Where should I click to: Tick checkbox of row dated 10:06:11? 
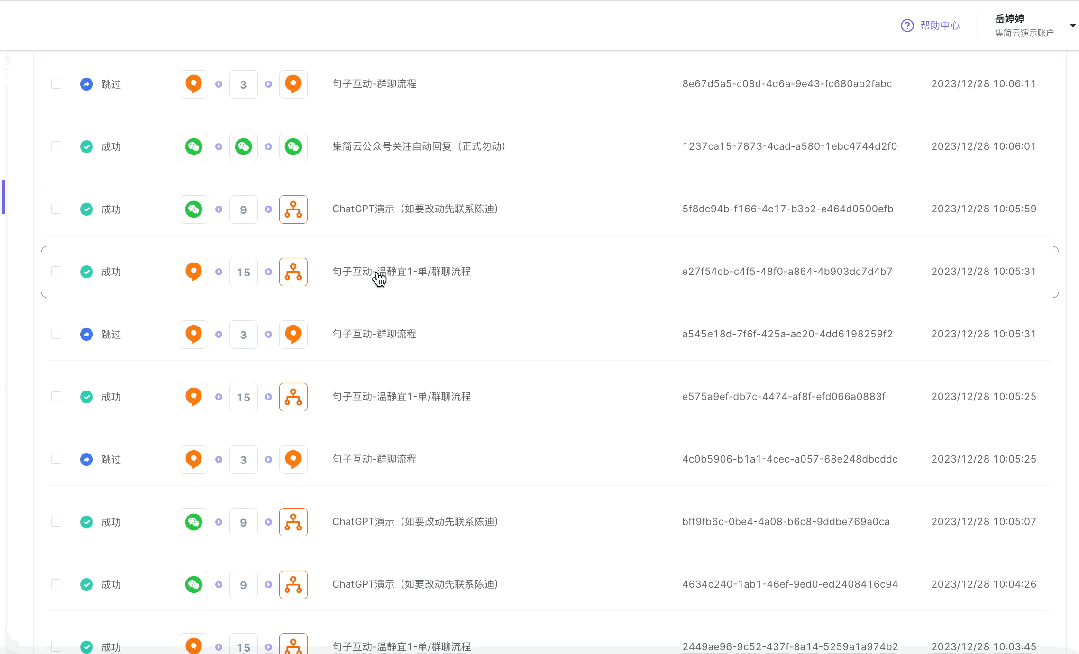[x=56, y=84]
